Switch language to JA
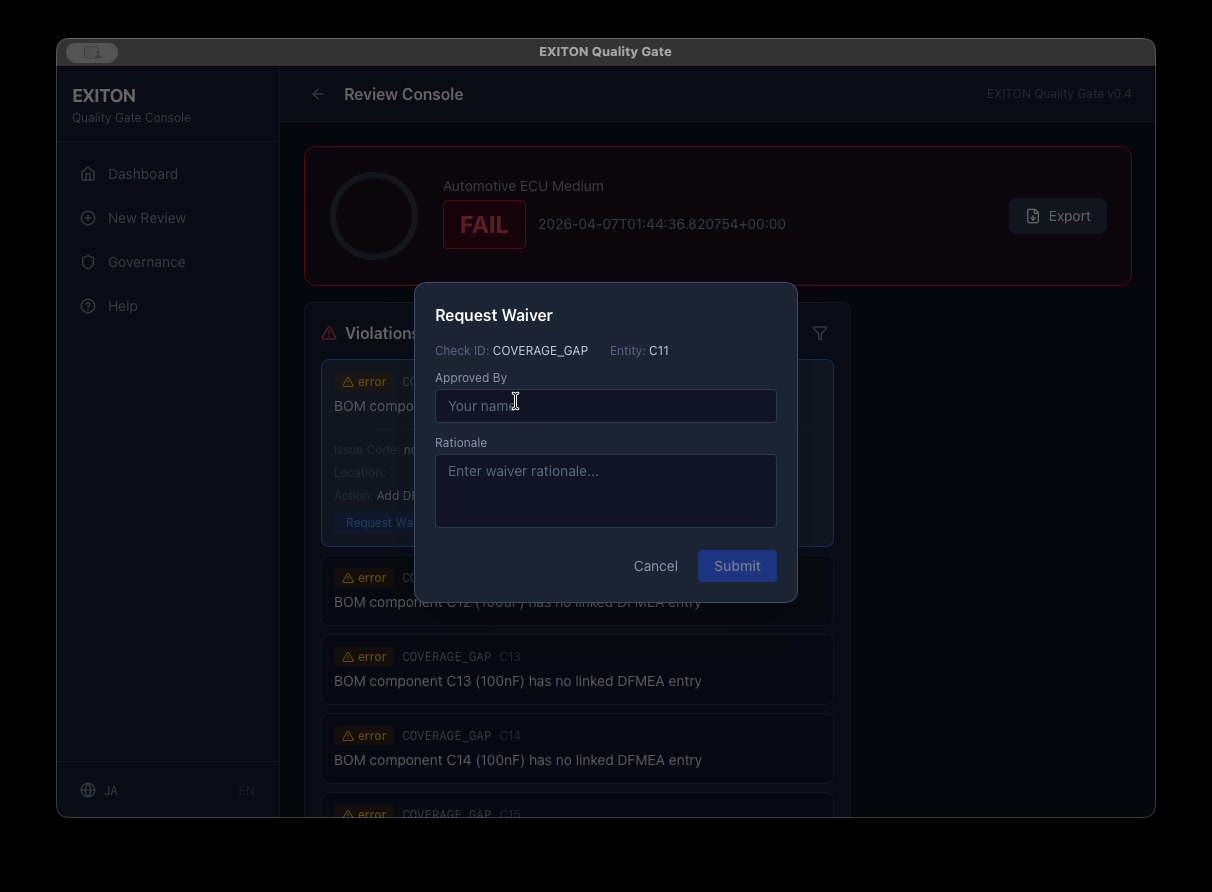This screenshot has width=1212, height=892. tap(111, 790)
